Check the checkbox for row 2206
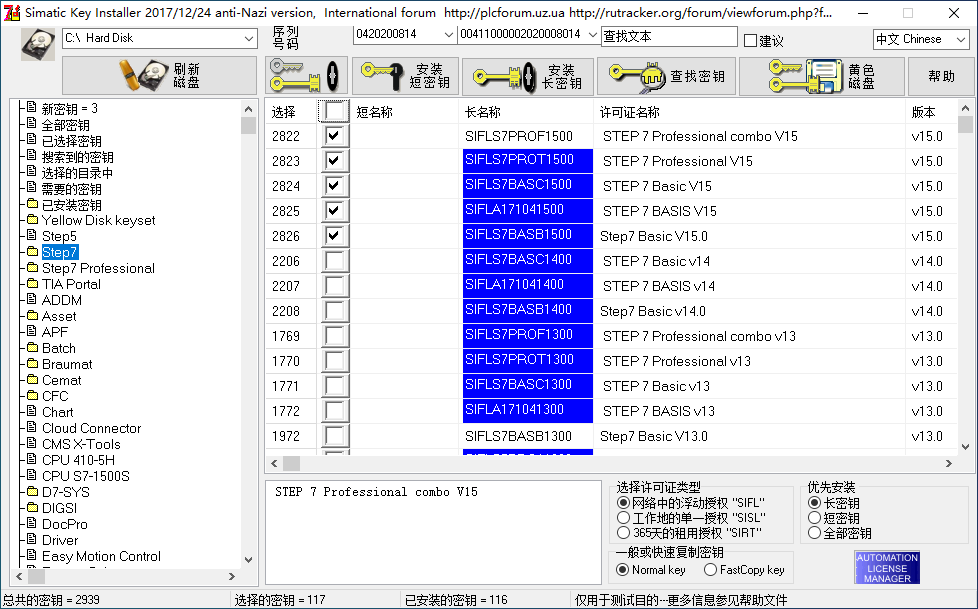Screen dimensions: 978x609 (334, 261)
